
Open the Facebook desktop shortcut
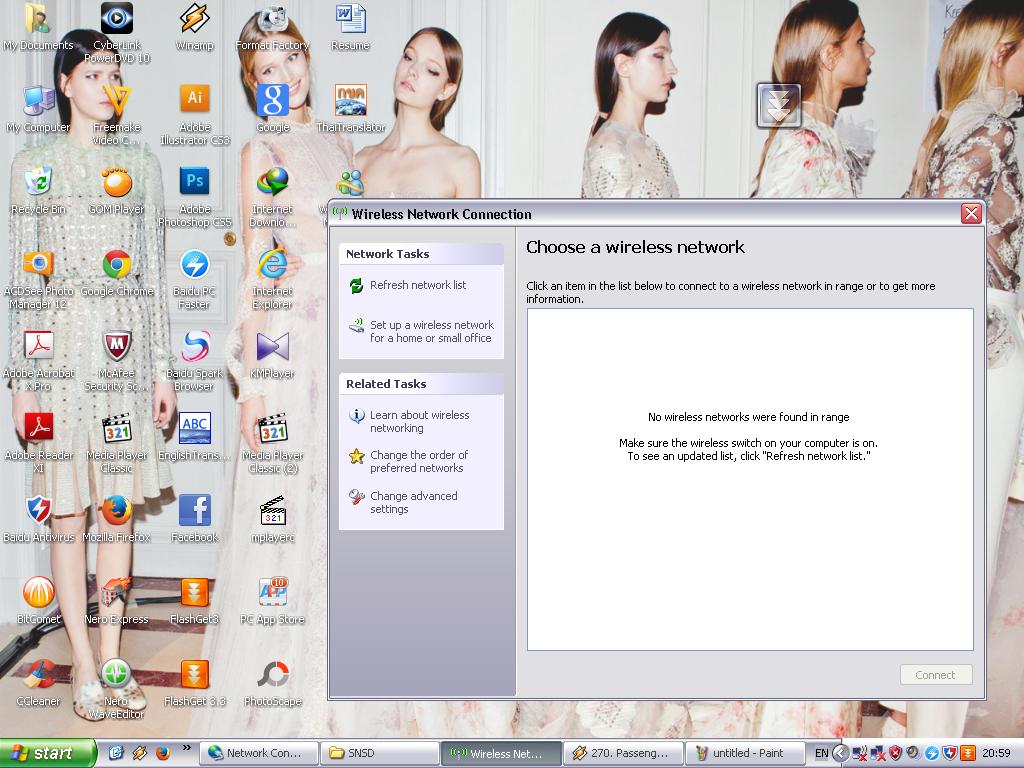pyautogui.click(x=195, y=519)
